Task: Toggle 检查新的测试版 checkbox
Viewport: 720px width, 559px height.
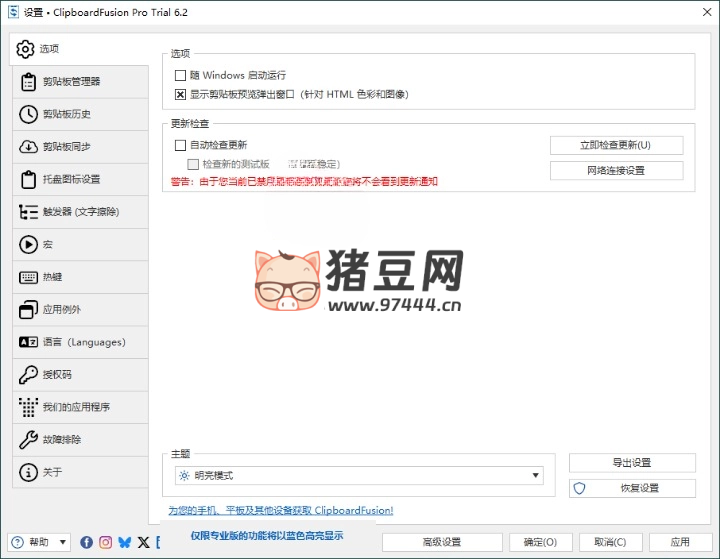Action: pos(193,164)
